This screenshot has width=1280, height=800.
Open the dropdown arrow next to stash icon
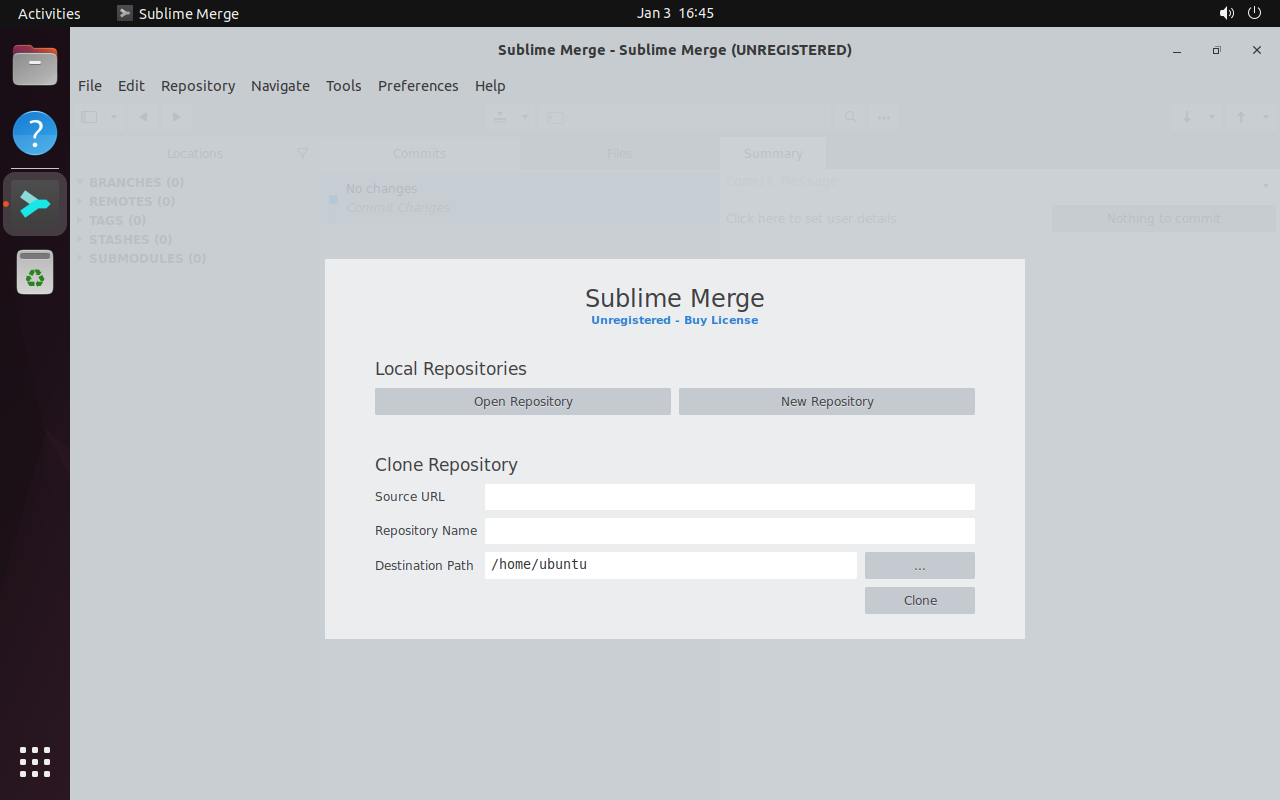524,117
